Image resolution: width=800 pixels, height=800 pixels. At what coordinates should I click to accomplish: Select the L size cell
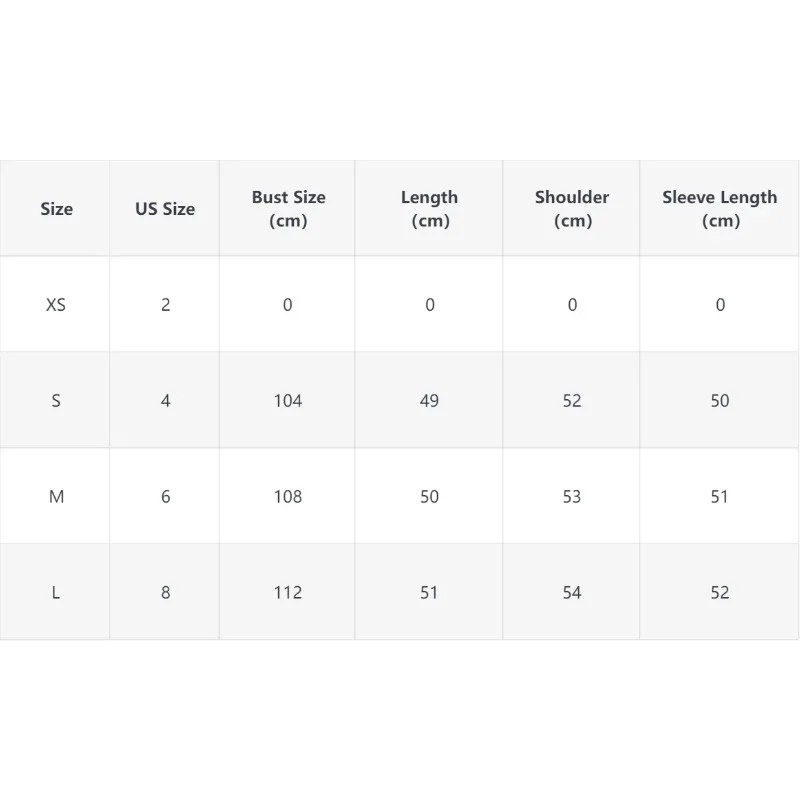click(x=56, y=593)
